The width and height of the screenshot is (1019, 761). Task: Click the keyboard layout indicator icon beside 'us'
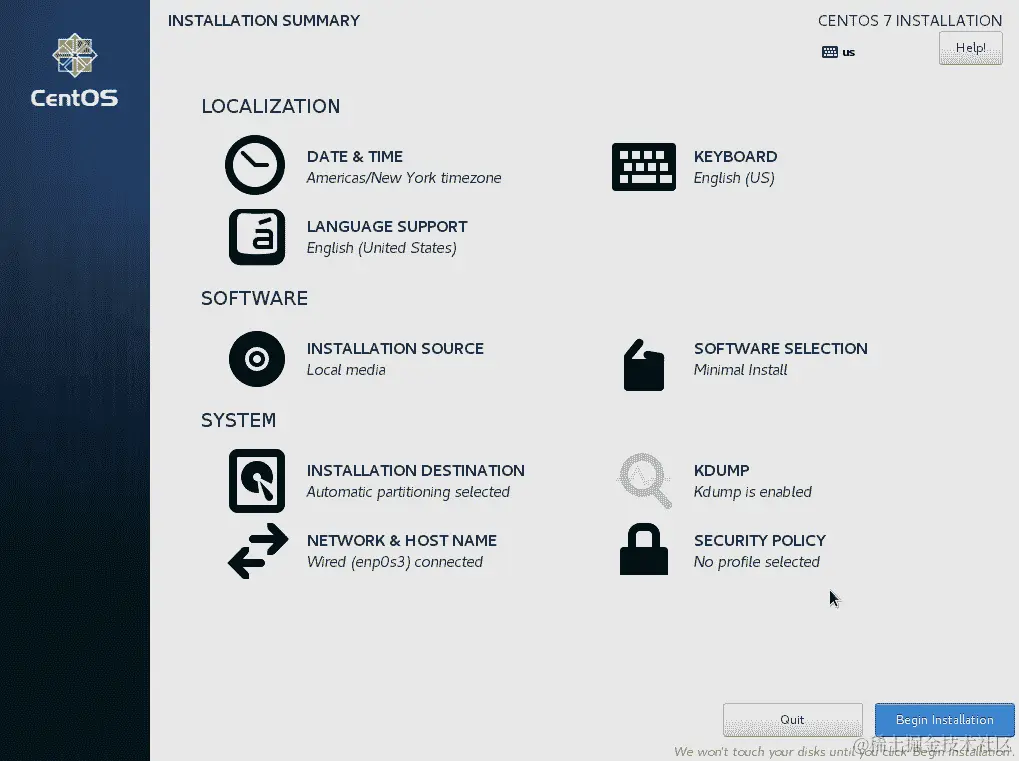(830, 52)
